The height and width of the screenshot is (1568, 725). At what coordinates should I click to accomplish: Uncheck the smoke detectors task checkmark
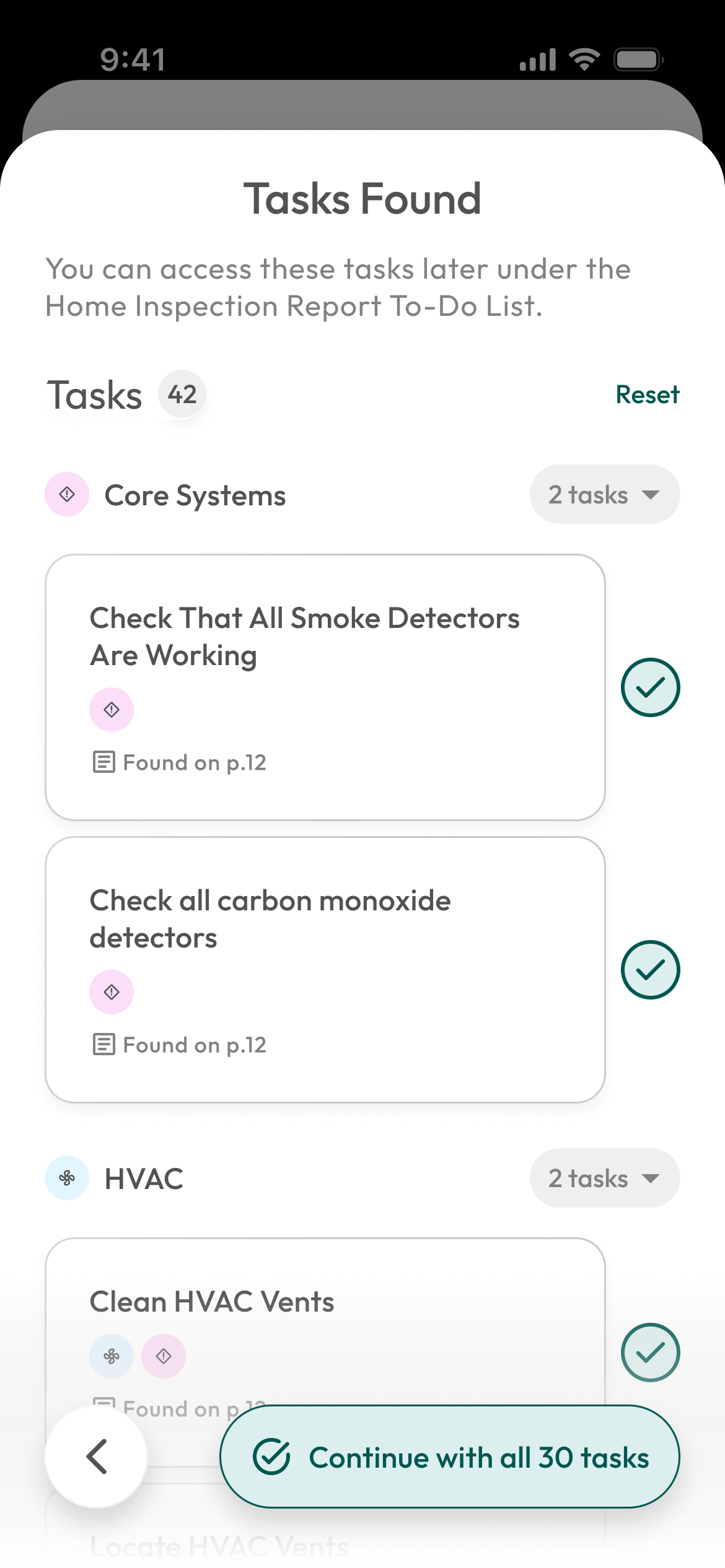pos(650,687)
